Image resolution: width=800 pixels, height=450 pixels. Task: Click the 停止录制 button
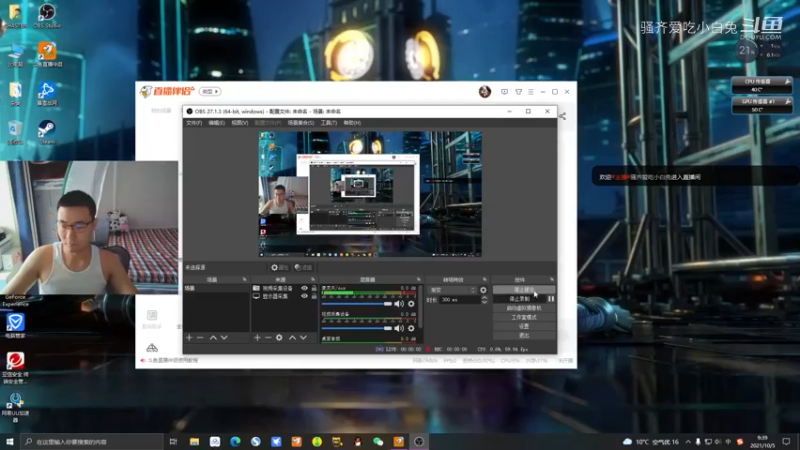pos(519,299)
